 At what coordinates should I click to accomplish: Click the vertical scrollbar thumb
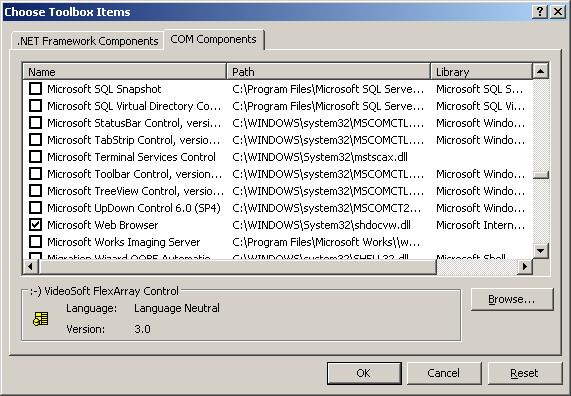[x=541, y=175]
